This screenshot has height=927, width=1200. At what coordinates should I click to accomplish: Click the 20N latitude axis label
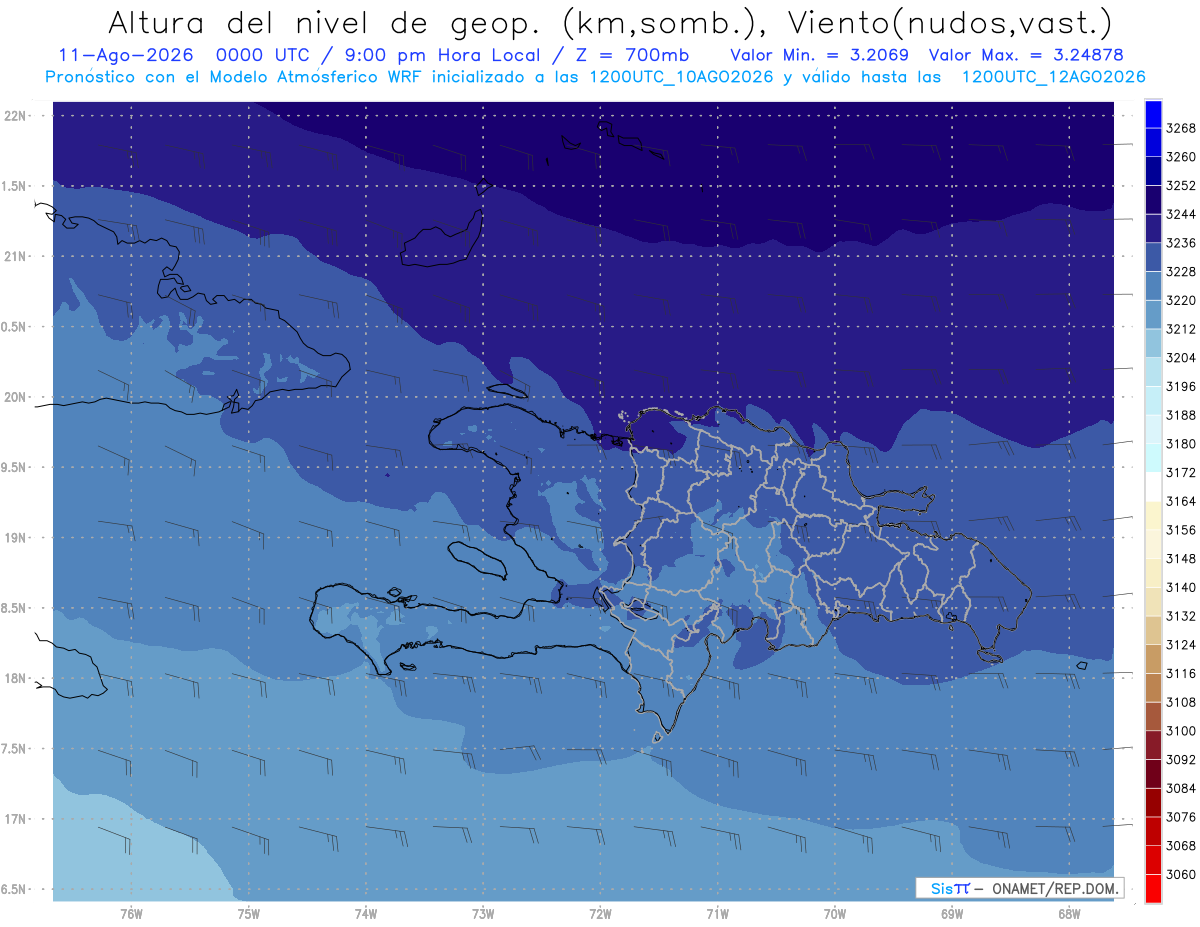15,397
